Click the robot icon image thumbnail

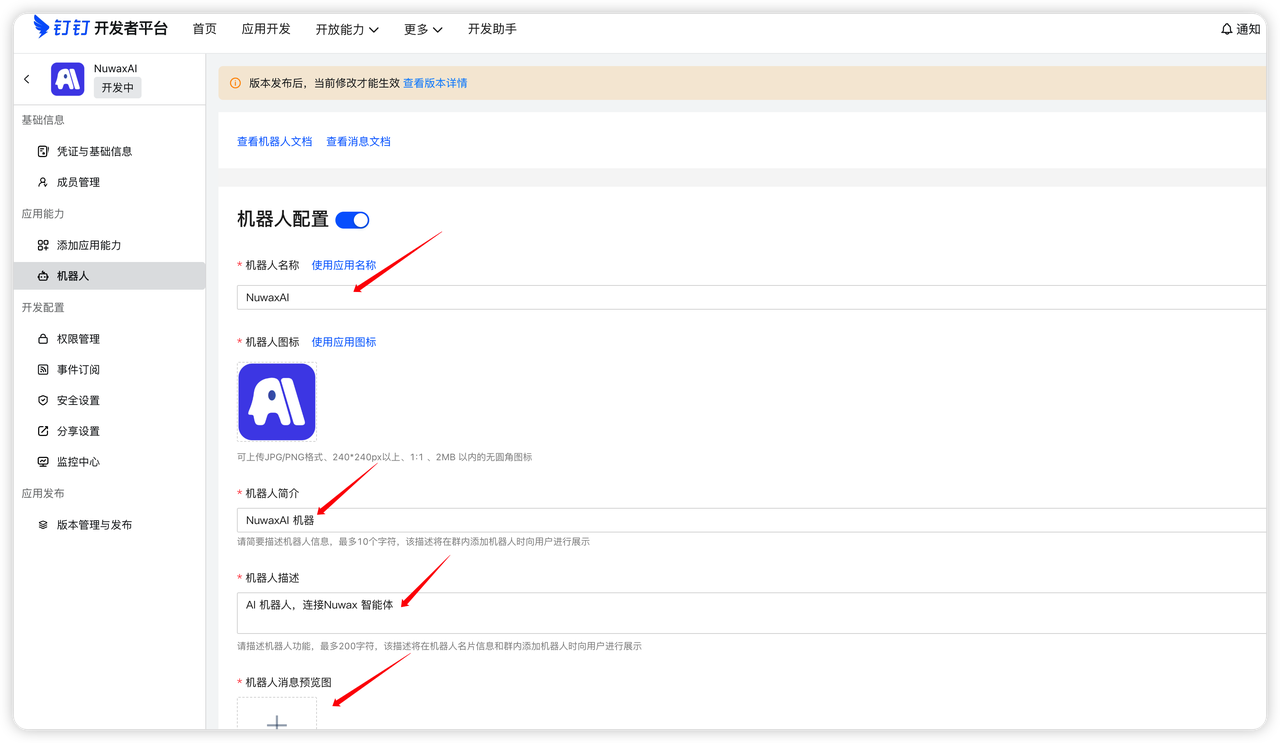click(277, 402)
